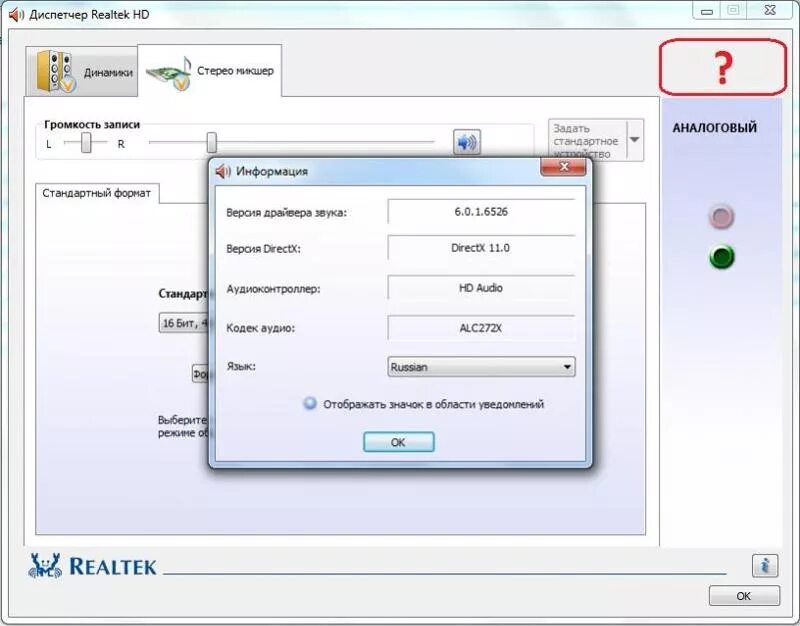This screenshot has height=626, width=800.
Task: Click the green analog jack connector
Action: pos(722,257)
